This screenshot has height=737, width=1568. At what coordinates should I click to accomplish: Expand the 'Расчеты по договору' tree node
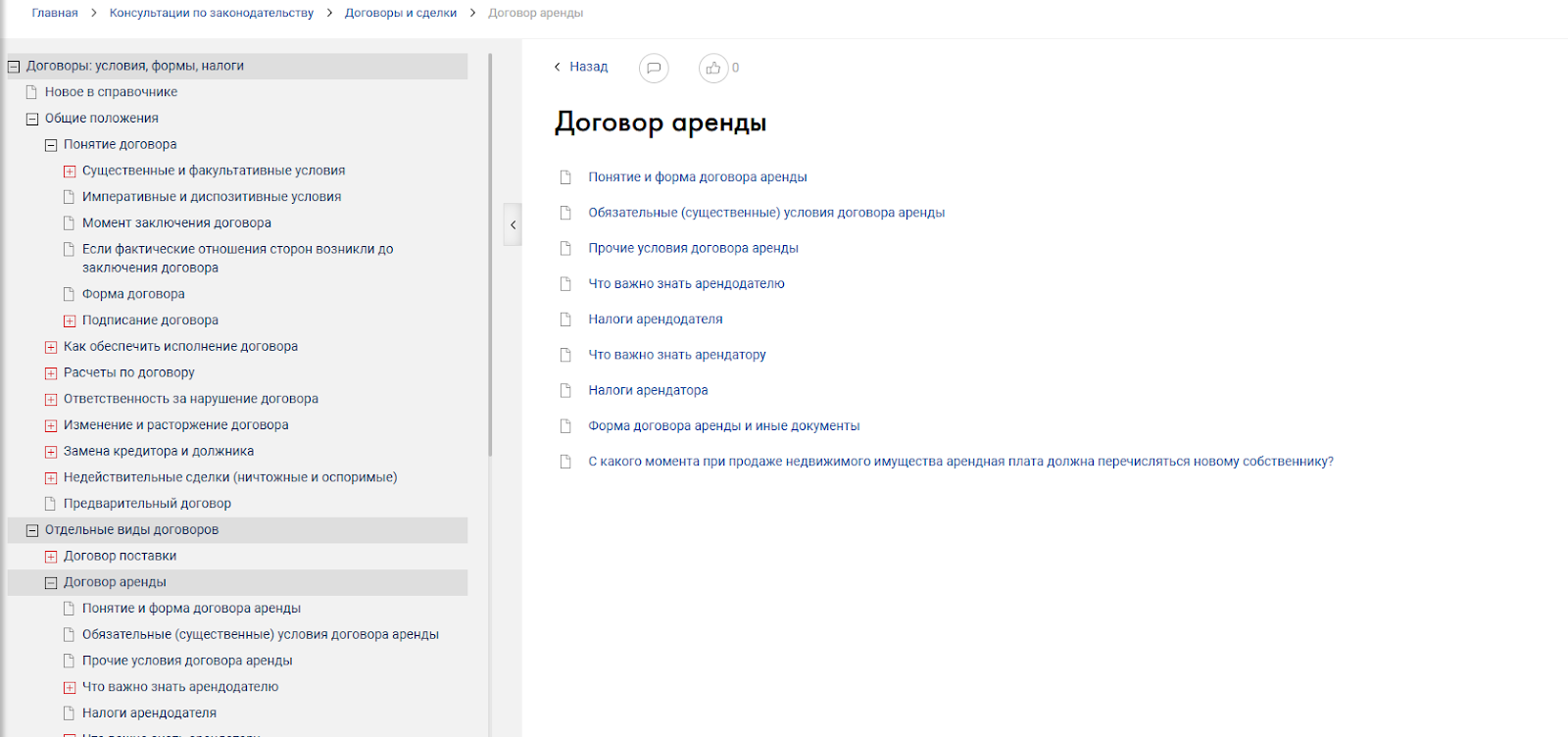click(51, 373)
